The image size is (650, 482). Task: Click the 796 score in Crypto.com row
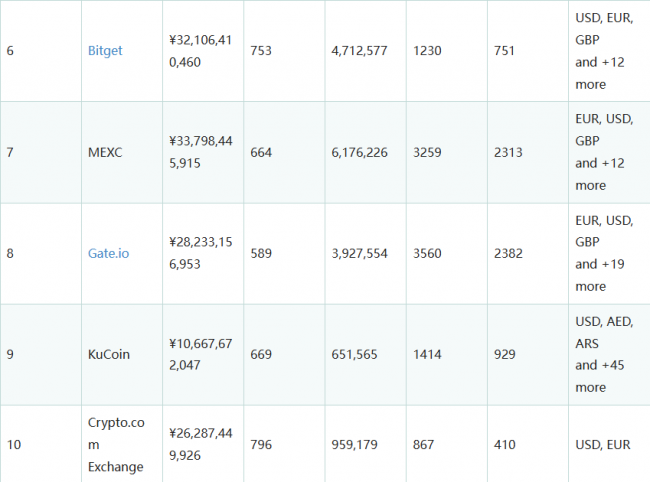[x=261, y=445]
